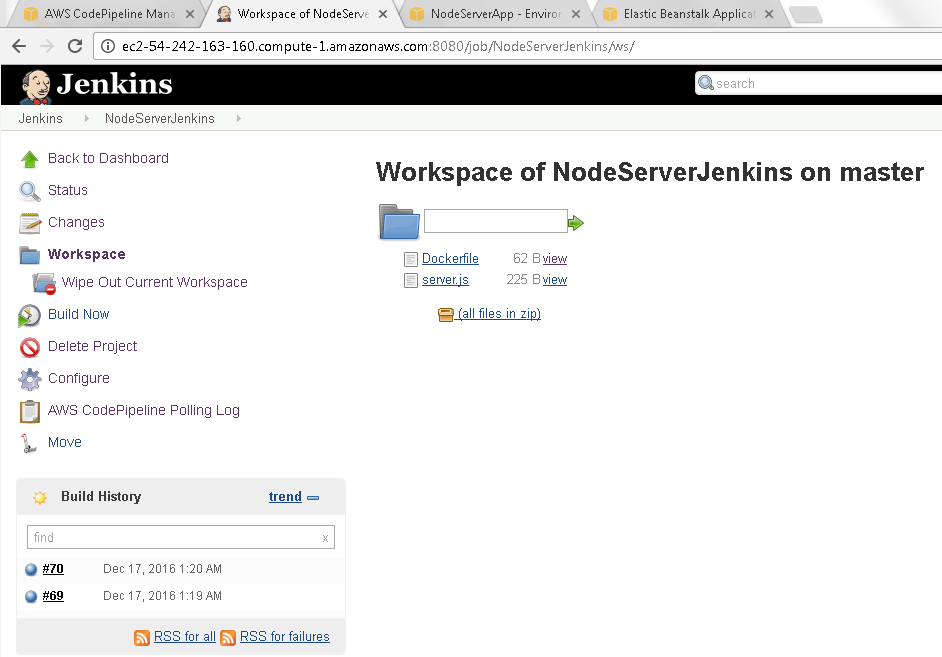Open the Changes link

click(x=76, y=222)
